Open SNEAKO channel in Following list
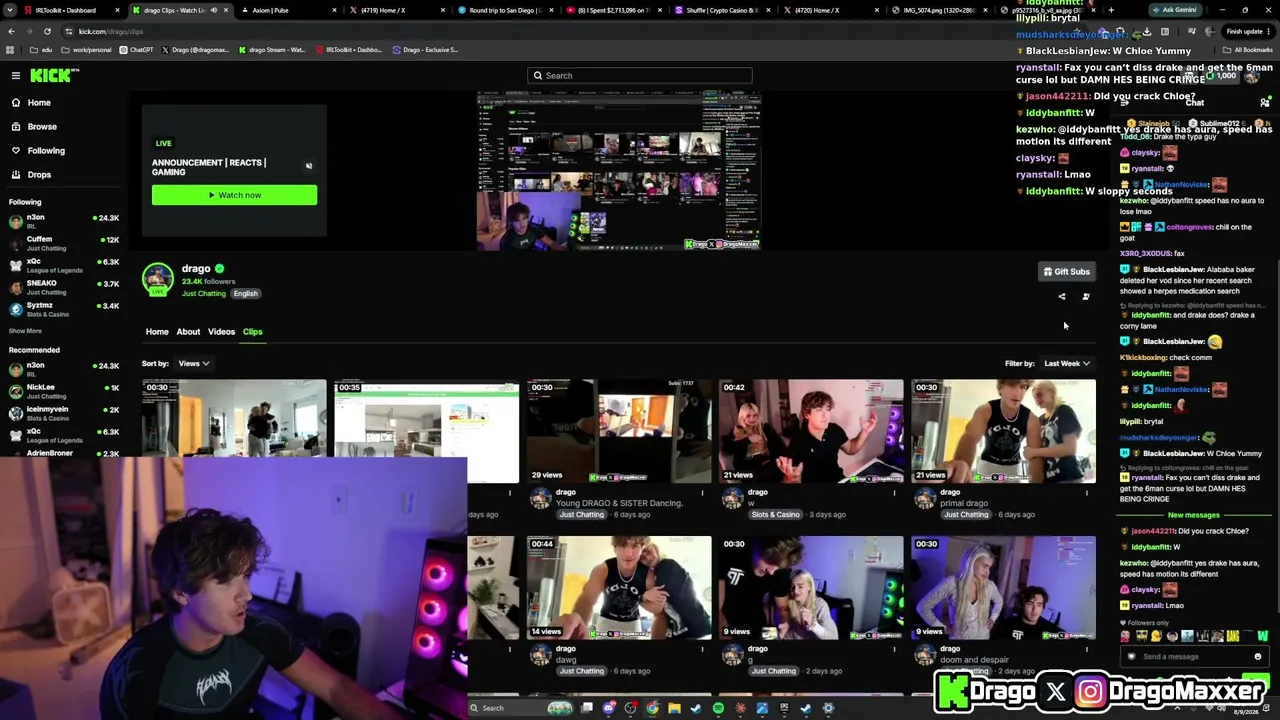 (x=63, y=287)
